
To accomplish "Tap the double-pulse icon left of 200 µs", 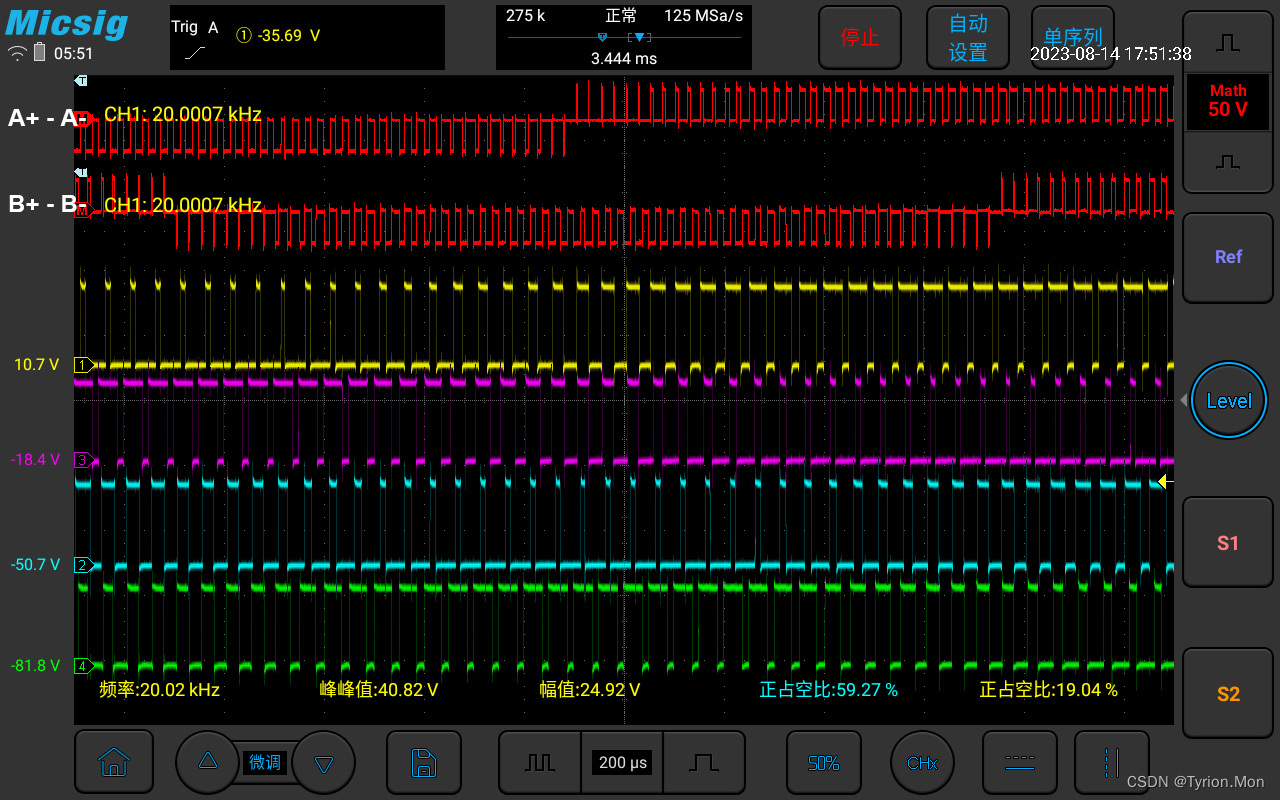I will click(x=540, y=762).
